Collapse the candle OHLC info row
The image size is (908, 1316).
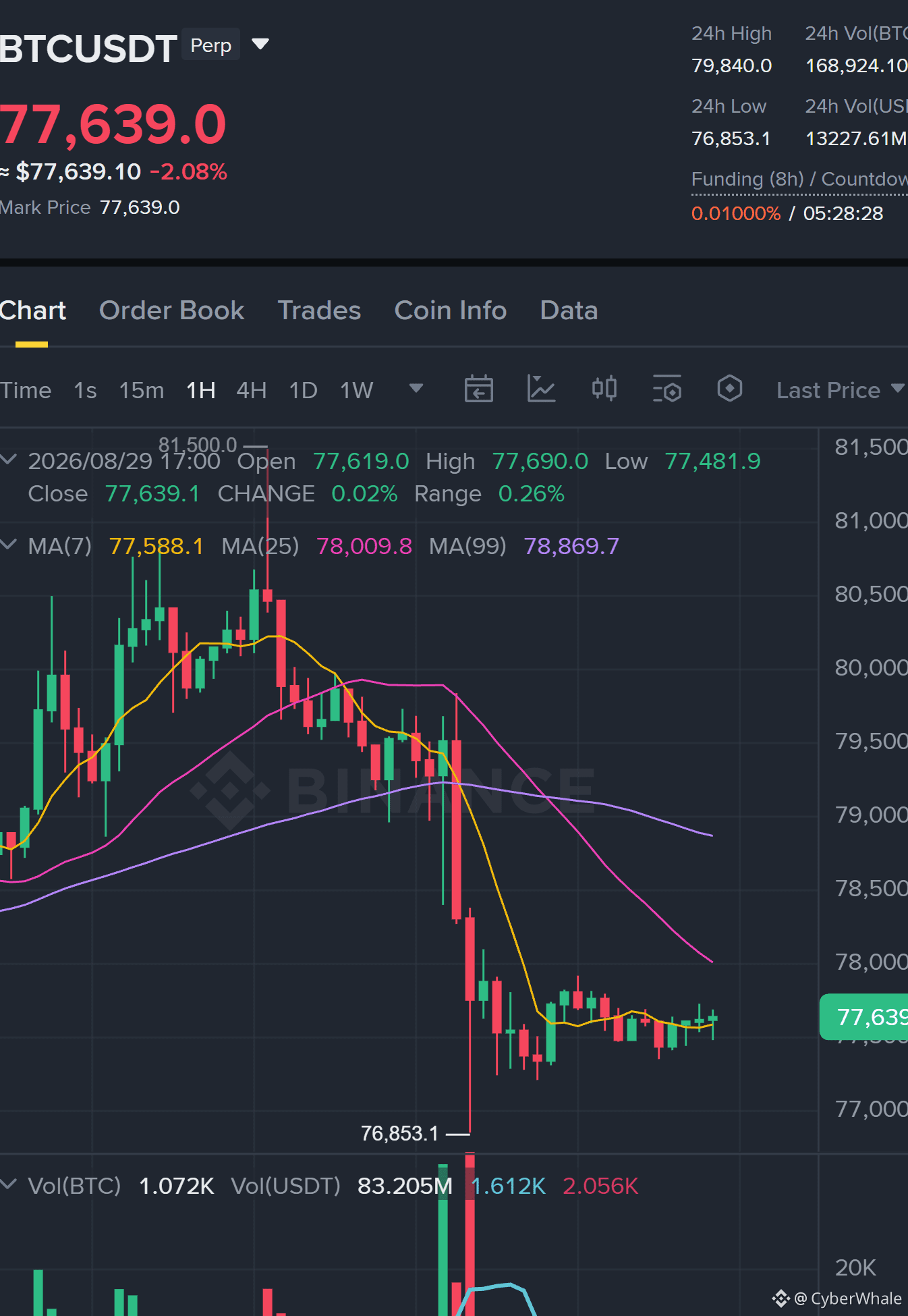tap(9, 460)
